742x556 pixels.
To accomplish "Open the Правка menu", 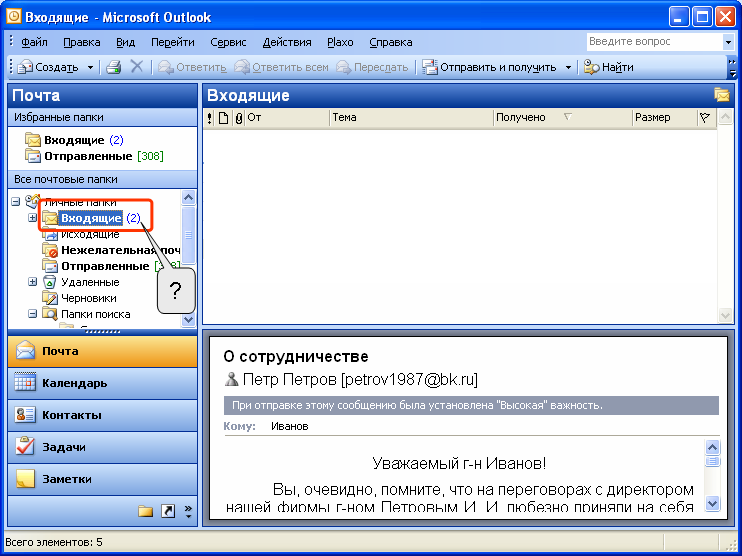I will (82, 43).
